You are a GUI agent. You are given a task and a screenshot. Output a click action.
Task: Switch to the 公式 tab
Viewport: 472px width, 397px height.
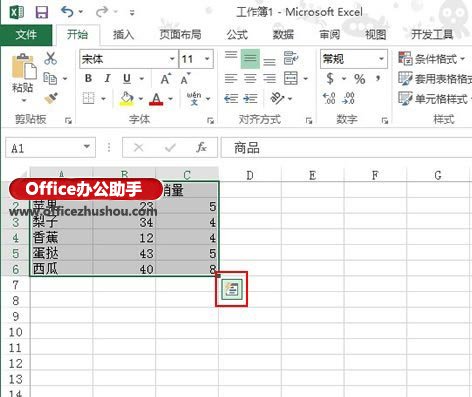(237, 34)
